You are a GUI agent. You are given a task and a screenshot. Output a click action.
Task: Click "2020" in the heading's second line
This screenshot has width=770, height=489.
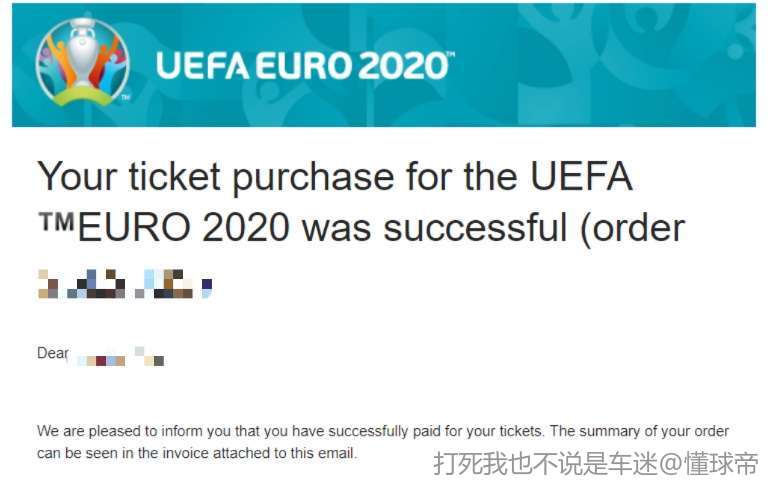(245, 228)
